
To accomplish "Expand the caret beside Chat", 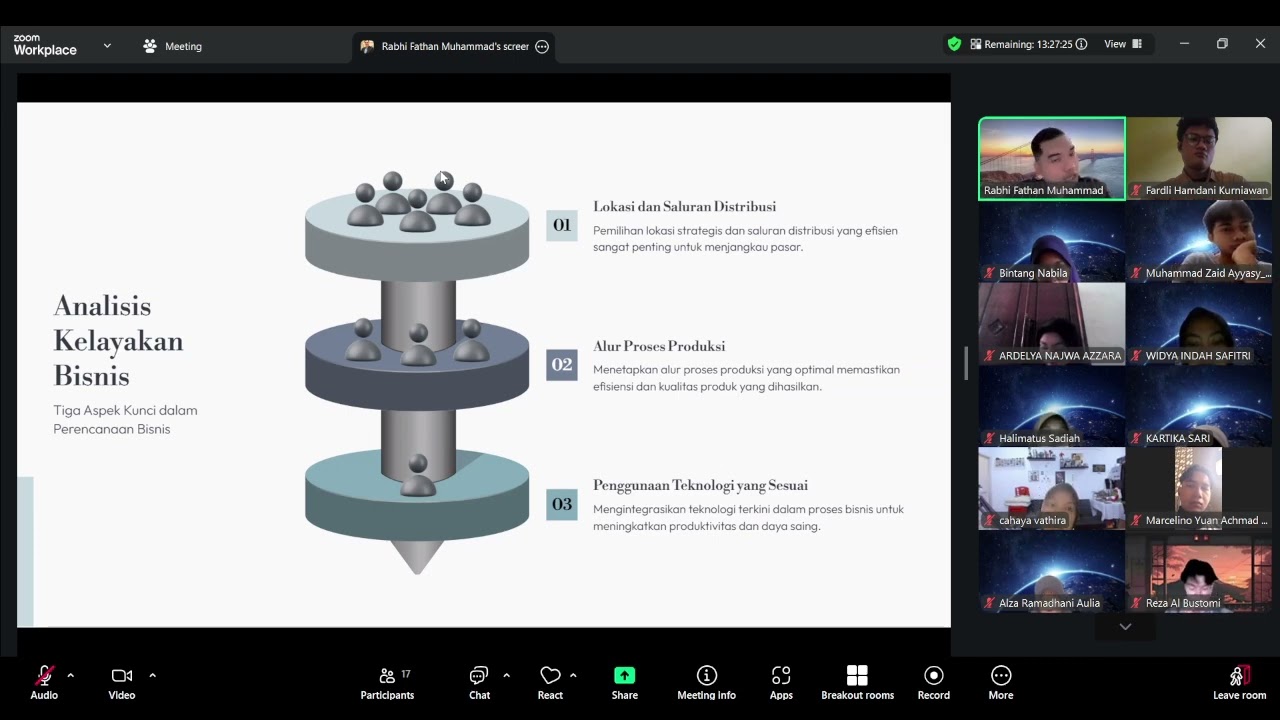I will pos(506,675).
